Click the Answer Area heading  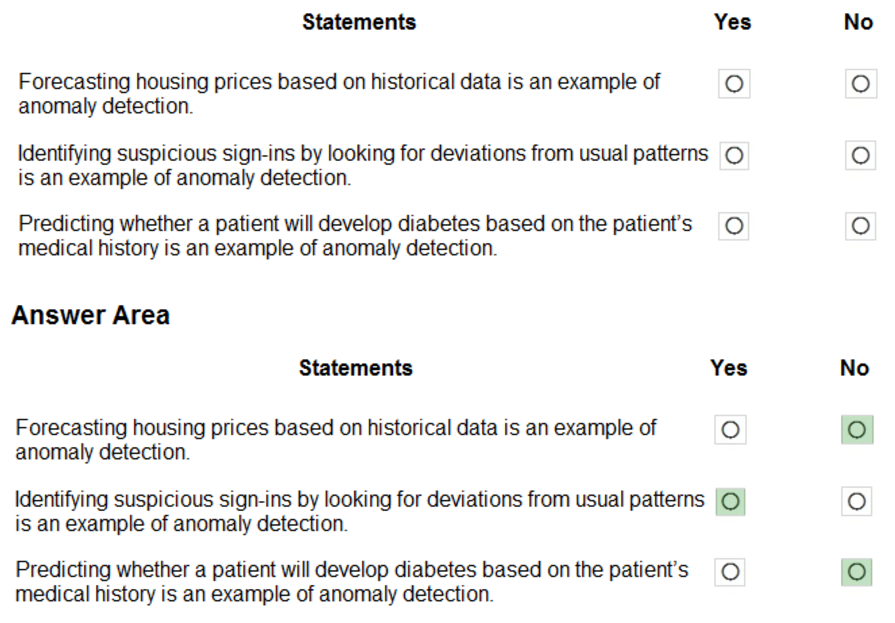click(90, 316)
